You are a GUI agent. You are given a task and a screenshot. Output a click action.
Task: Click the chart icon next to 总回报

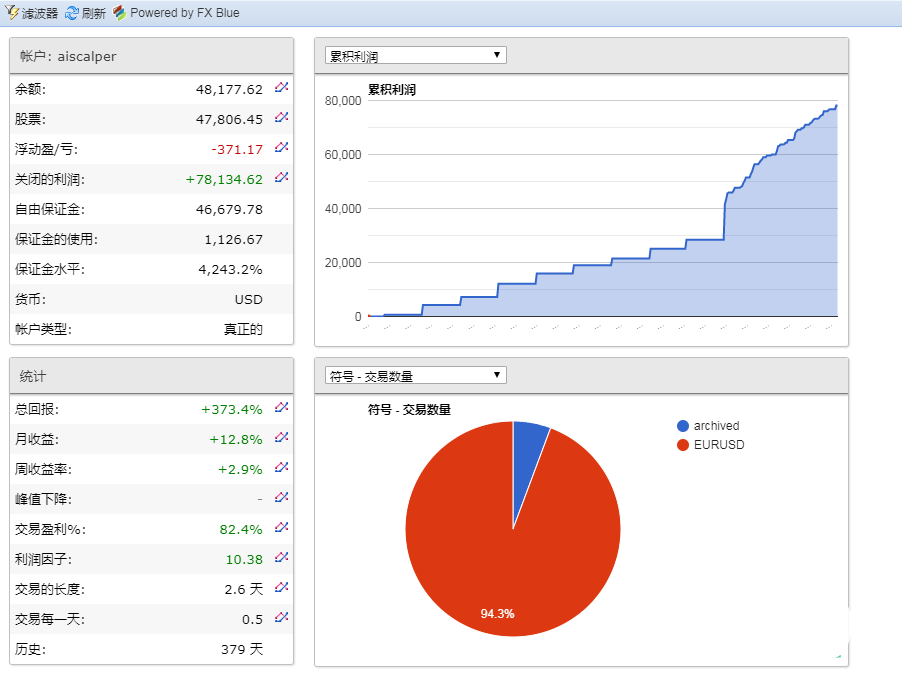pos(281,407)
